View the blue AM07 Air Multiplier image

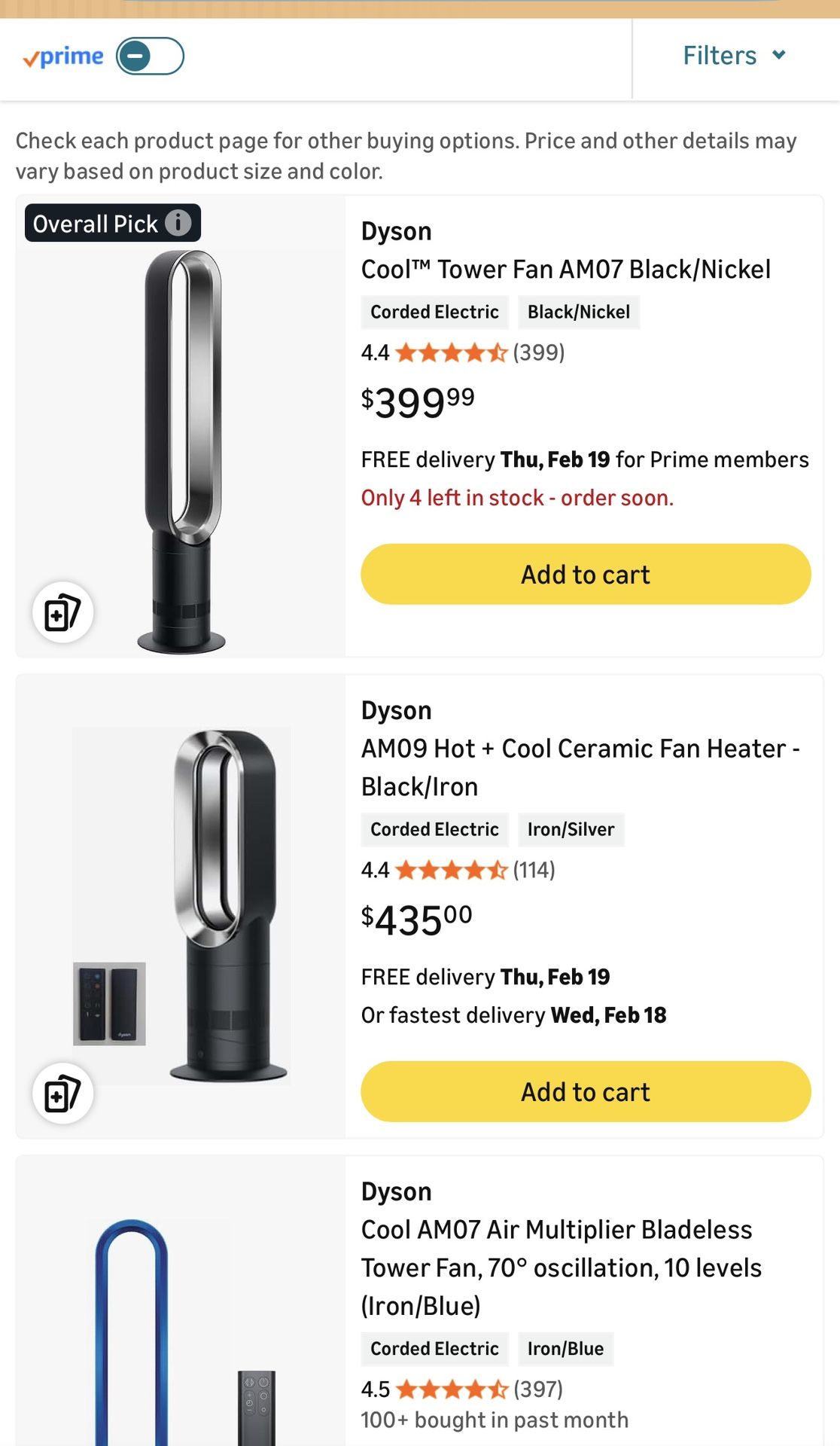pos(132,1333)
